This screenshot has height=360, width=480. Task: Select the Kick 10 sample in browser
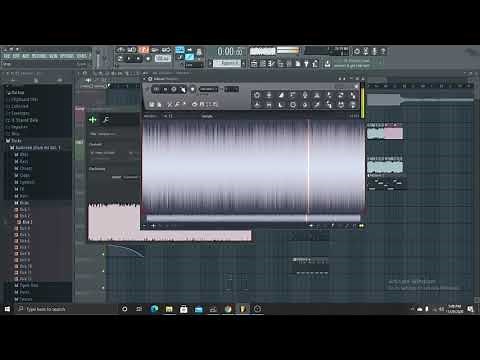[x=23, y=266]
